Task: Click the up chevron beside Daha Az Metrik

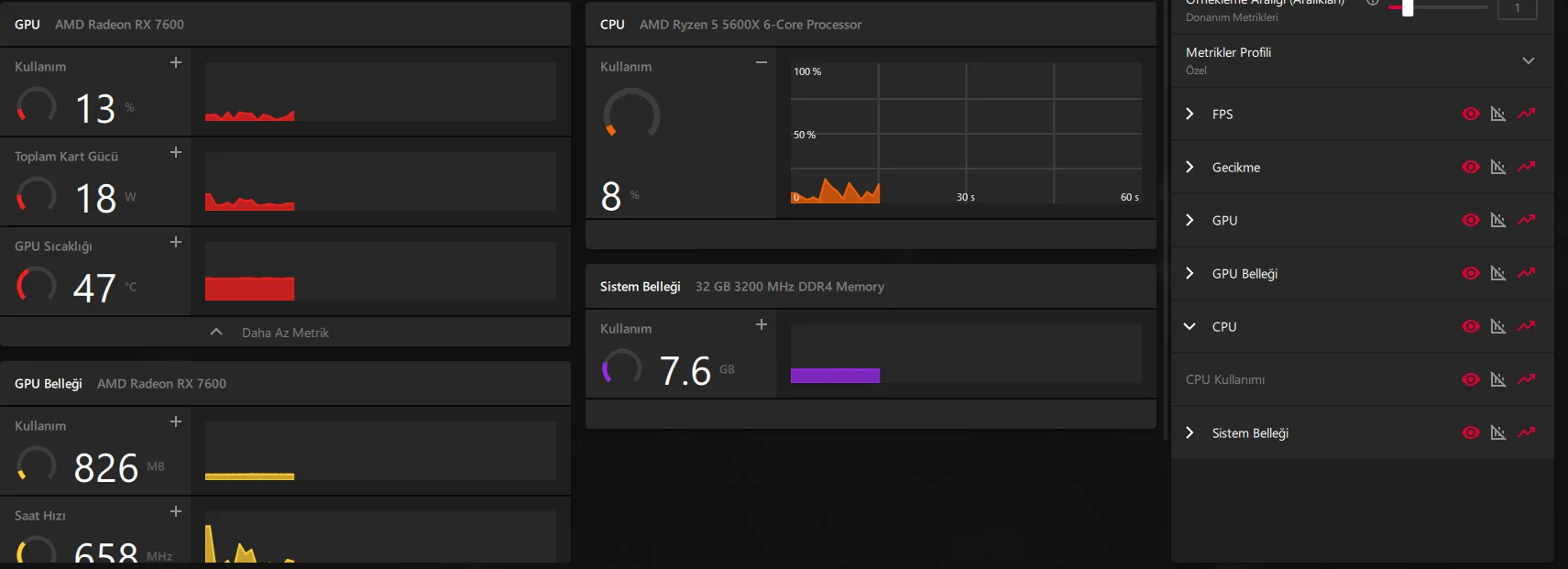Action: coord(216,332)
